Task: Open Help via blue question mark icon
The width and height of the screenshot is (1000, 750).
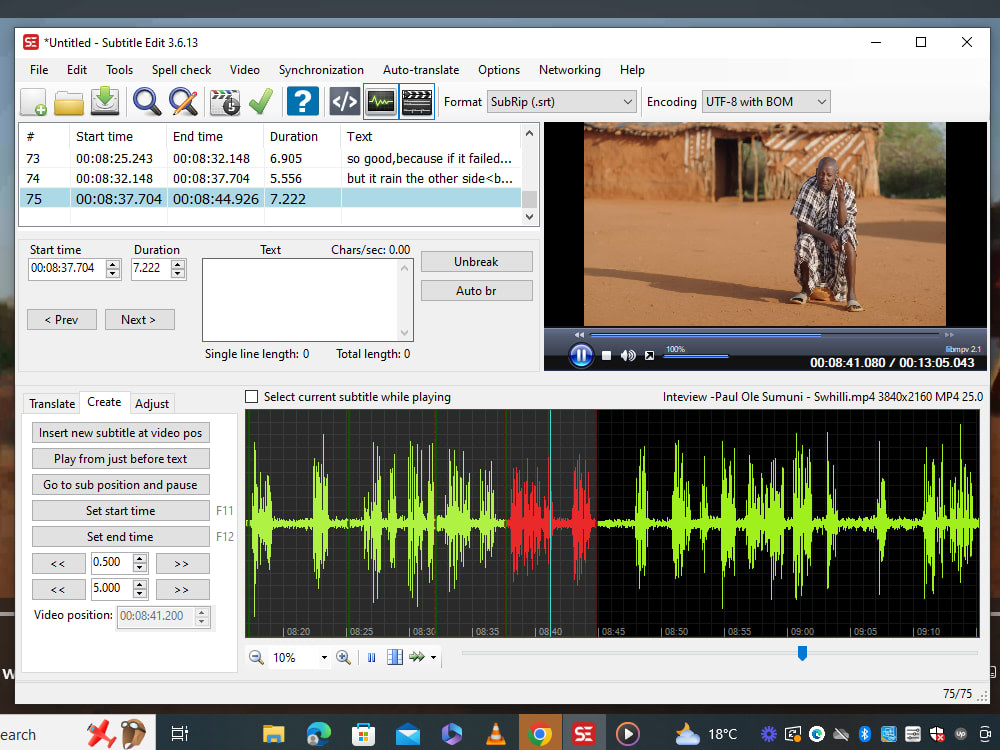Action: click(x=303, y=101)
